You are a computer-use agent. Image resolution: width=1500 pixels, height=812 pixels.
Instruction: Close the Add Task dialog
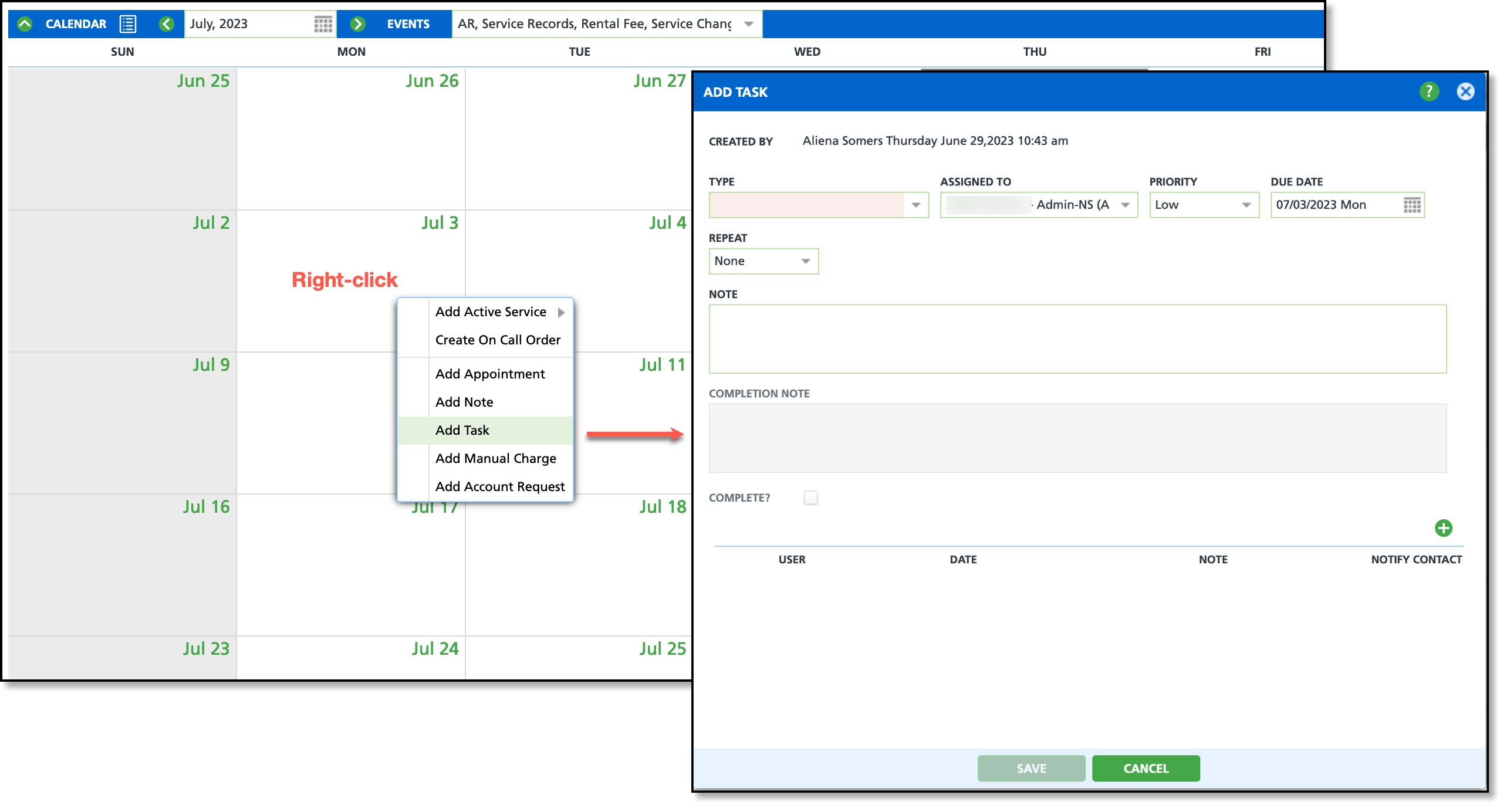tap(1465, 92)
